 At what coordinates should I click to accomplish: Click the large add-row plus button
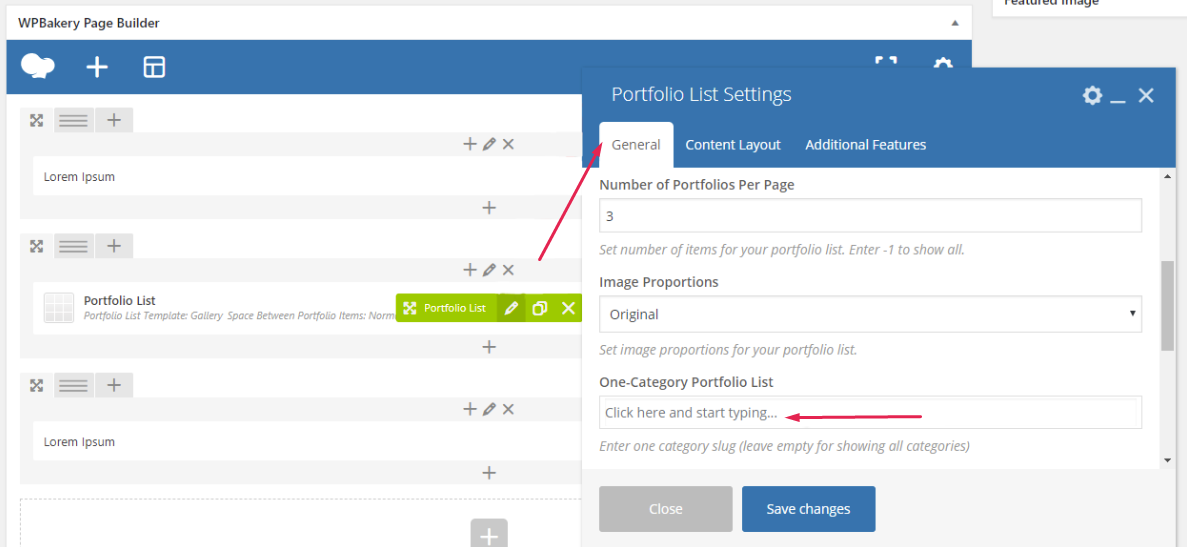[x=489, y=533]
